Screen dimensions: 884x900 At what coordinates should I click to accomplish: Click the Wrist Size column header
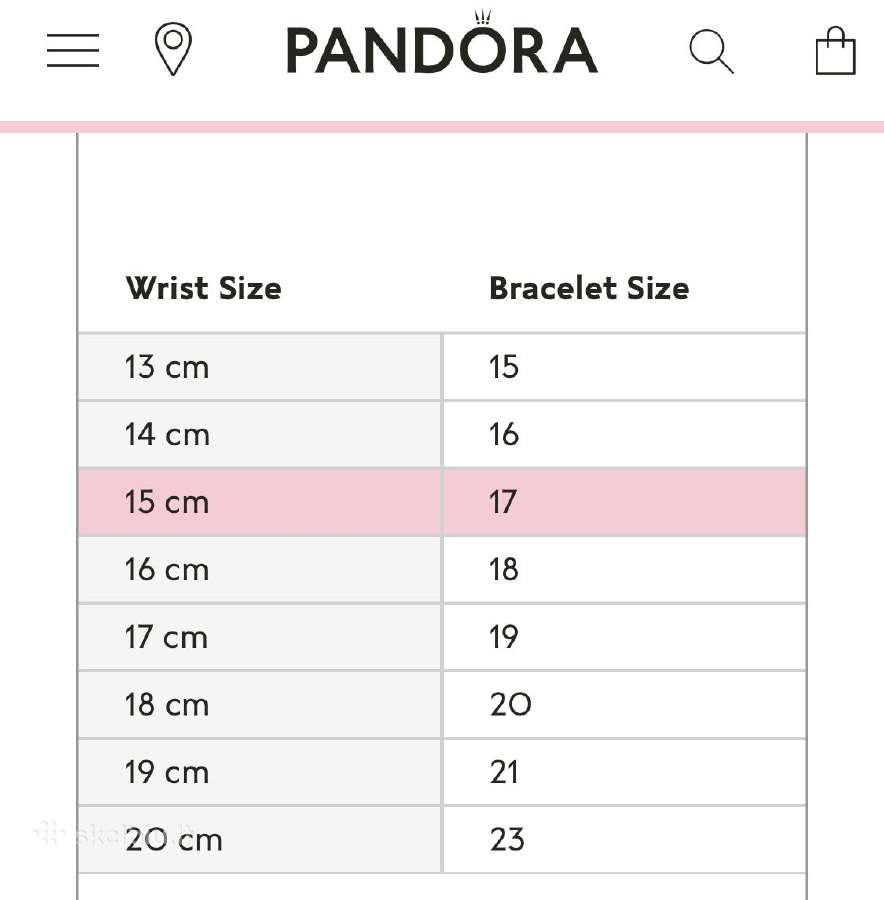(x=204, y=288)
